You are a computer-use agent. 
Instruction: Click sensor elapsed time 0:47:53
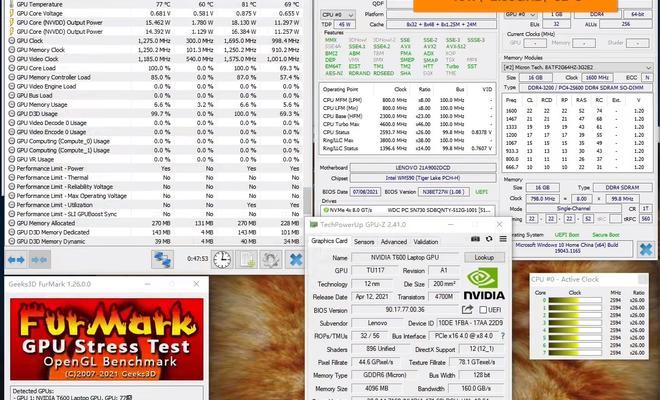click(197, 259)
